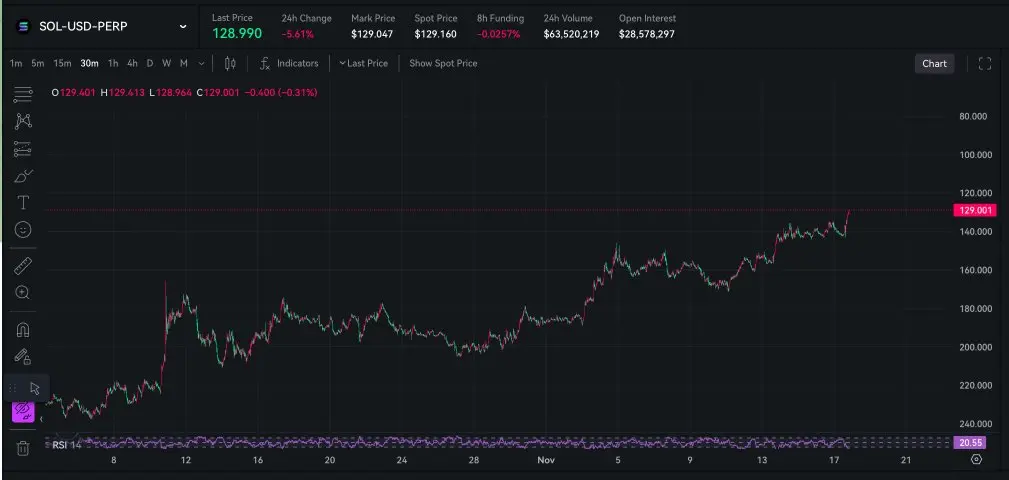1009x480 pixels.
Task: Select the Fibonacci retracement tool
Action: [x=23, y=149]
